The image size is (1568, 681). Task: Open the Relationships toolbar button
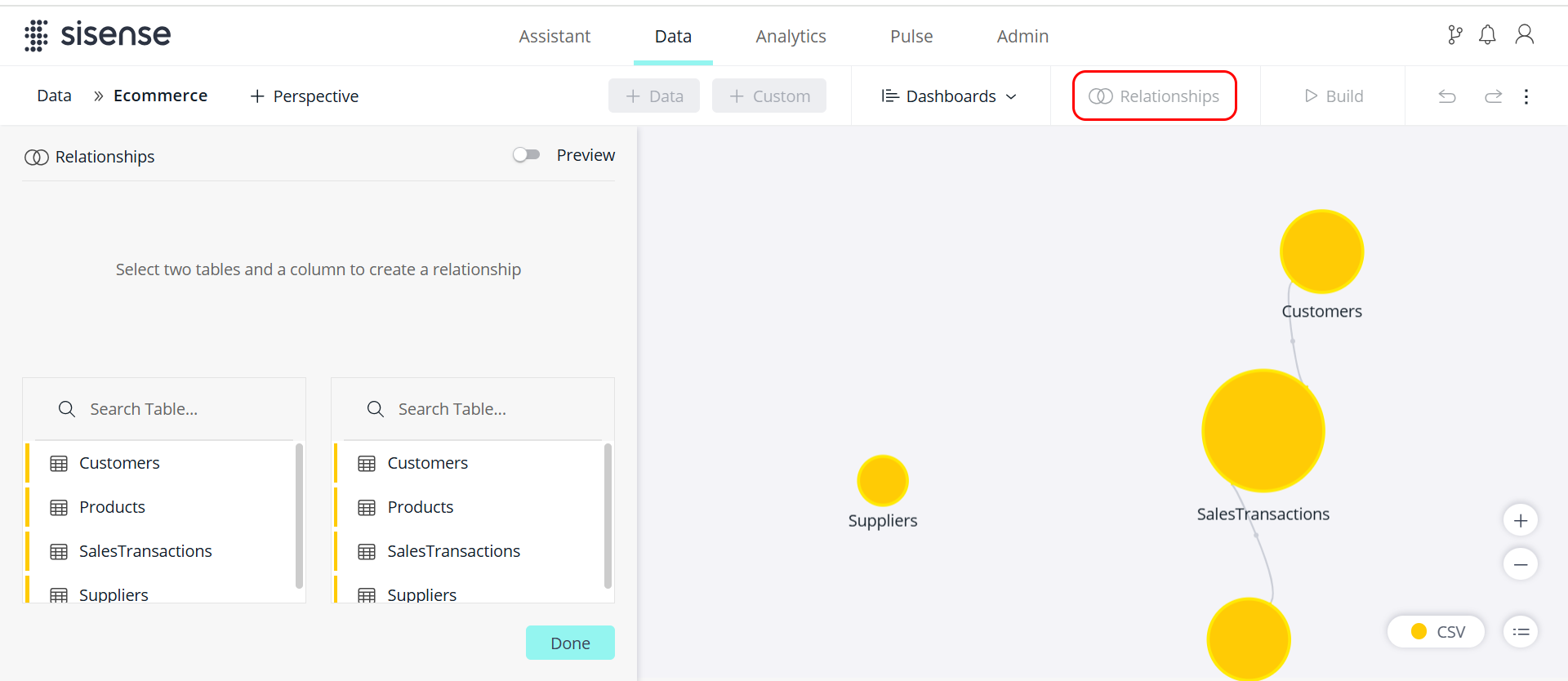[1154, 96]
